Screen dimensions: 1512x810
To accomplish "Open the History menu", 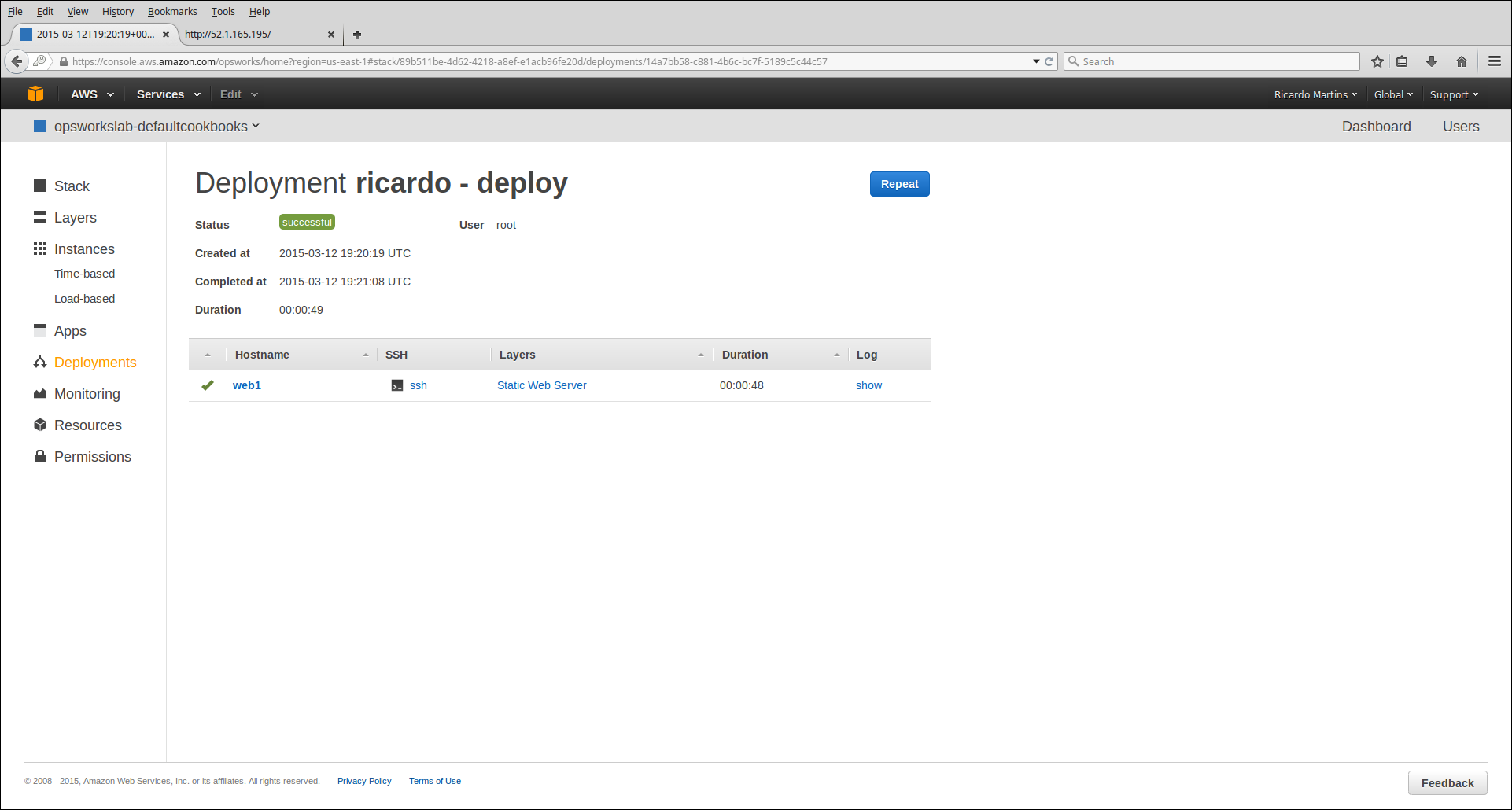I will click(118, 12).
